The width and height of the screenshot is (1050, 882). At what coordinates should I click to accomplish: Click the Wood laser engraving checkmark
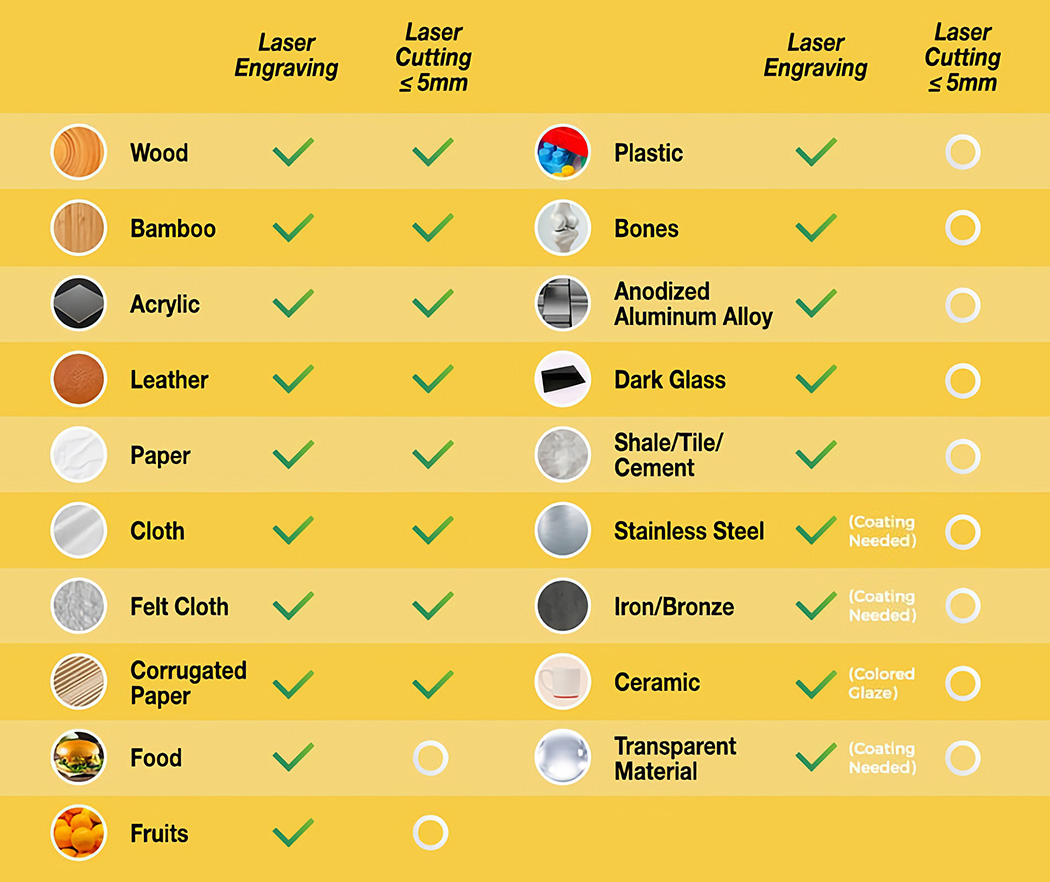(293, 152)
